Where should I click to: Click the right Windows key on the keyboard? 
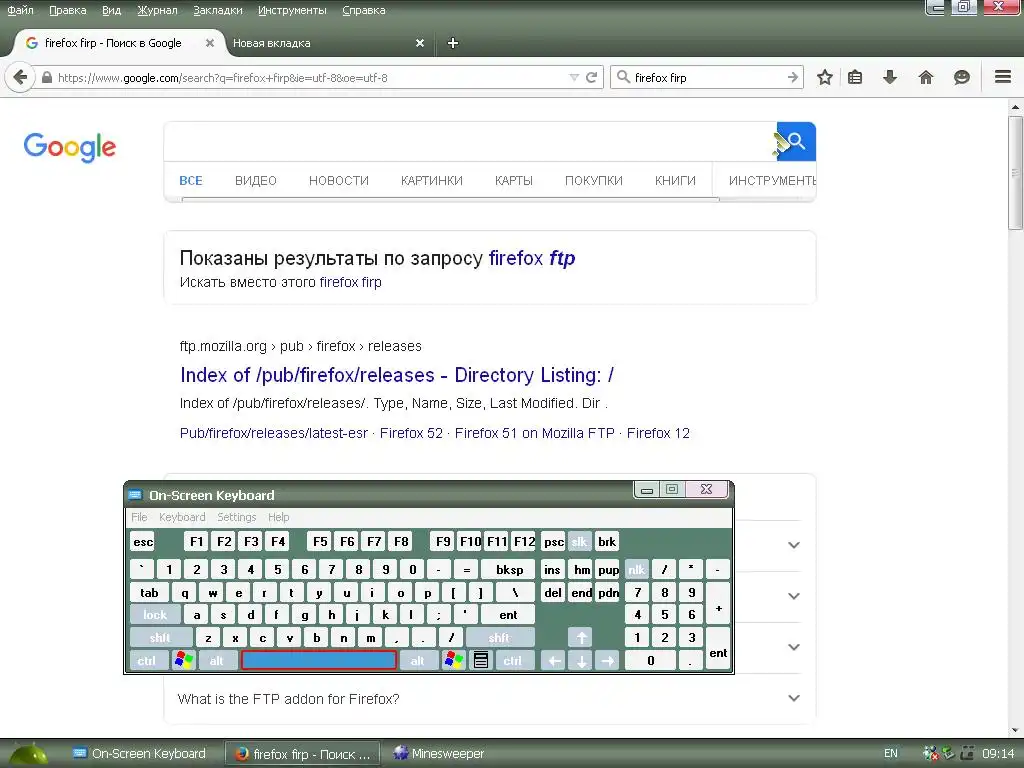click(x=454, y=660)
